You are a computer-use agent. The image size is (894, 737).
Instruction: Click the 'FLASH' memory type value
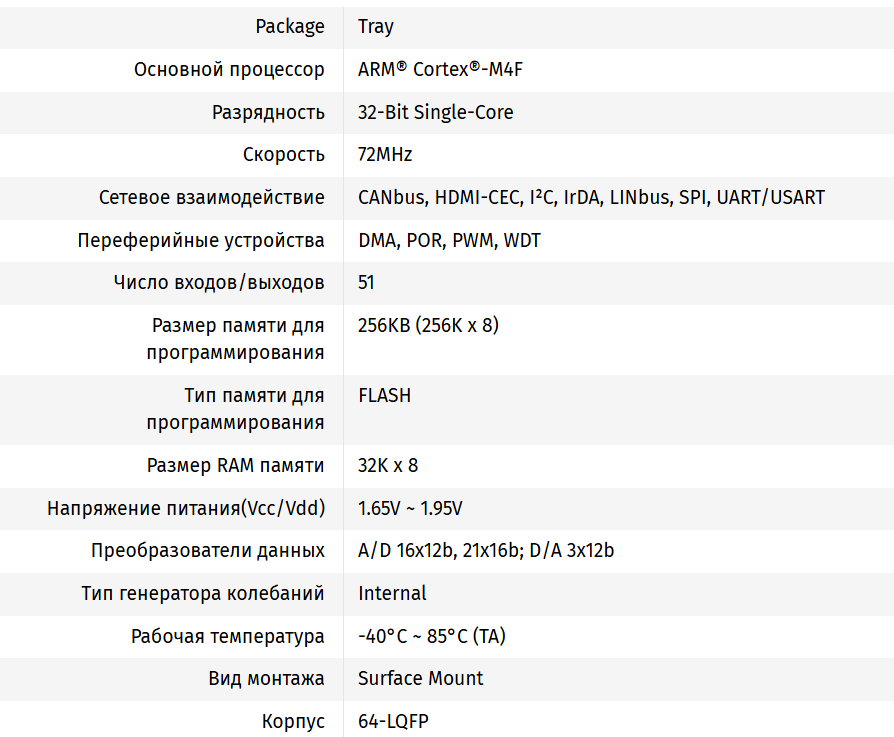point(384,395)
